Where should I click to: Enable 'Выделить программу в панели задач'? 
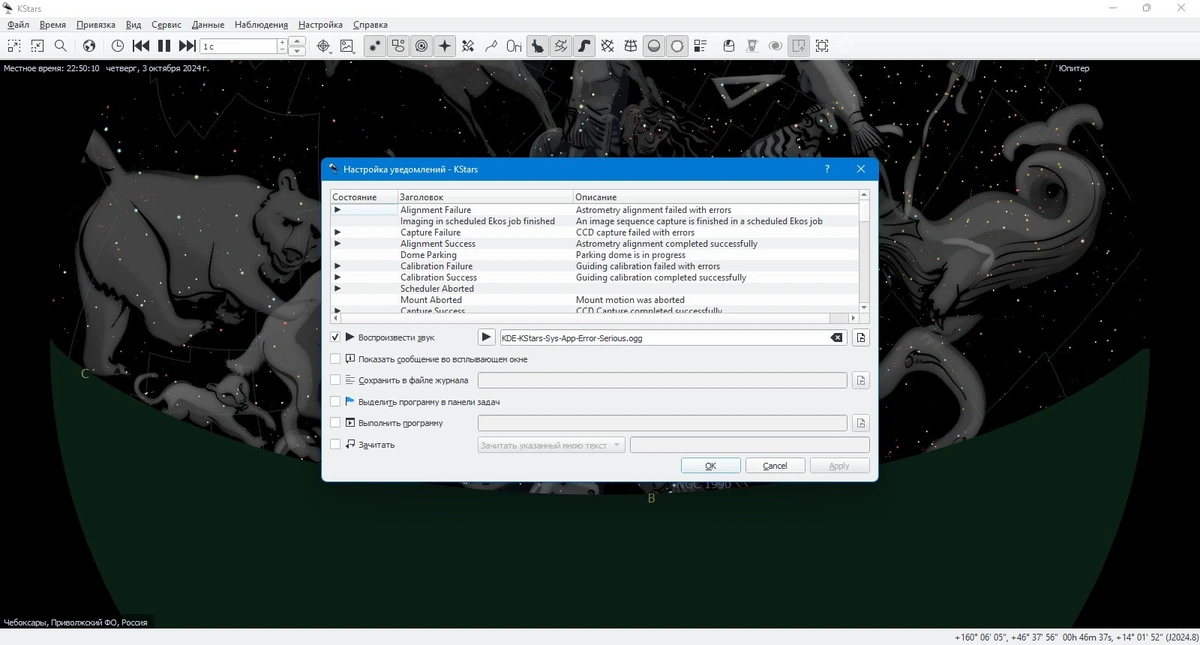pos(335,402)
